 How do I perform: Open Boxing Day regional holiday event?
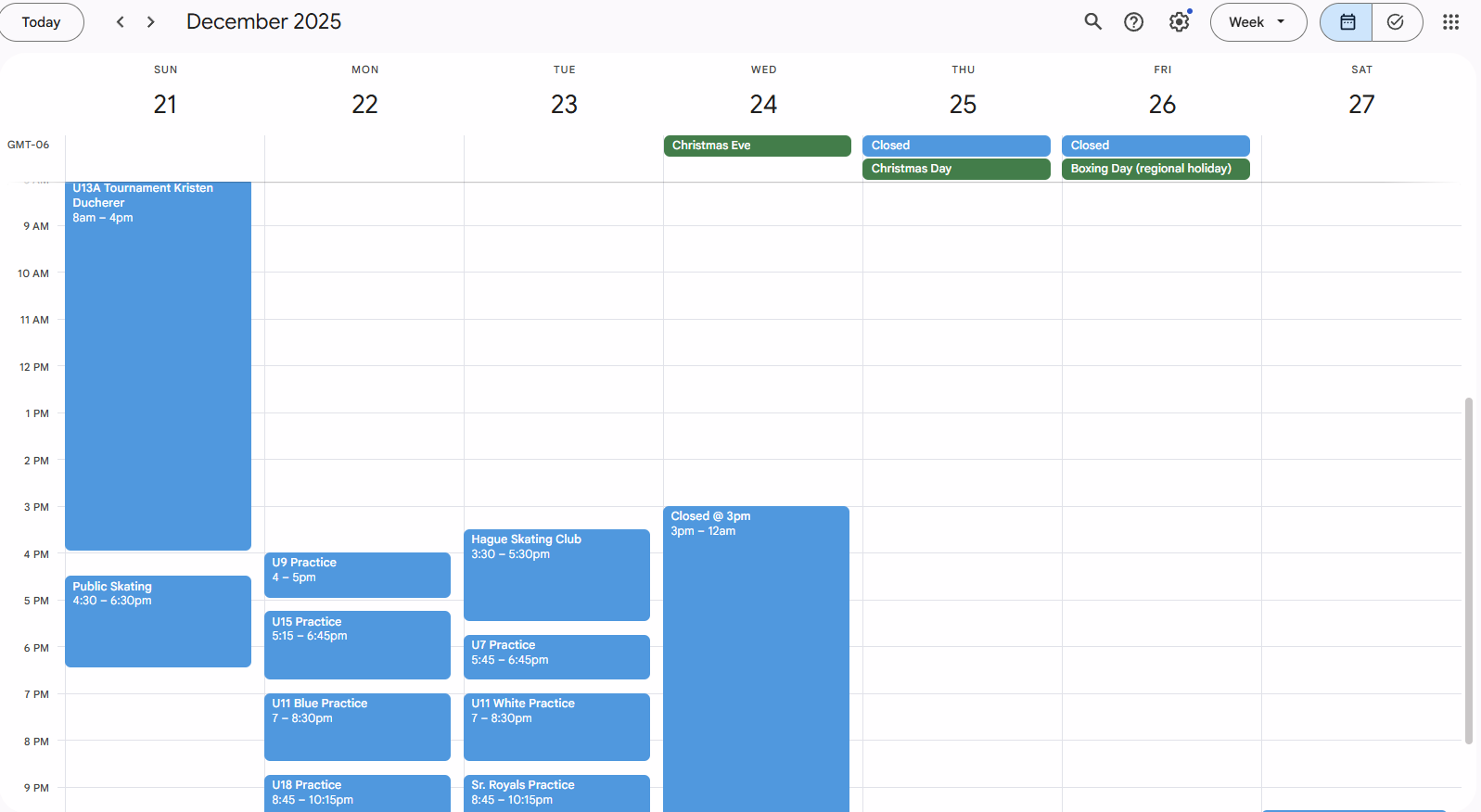click(x=1155, y=169)
